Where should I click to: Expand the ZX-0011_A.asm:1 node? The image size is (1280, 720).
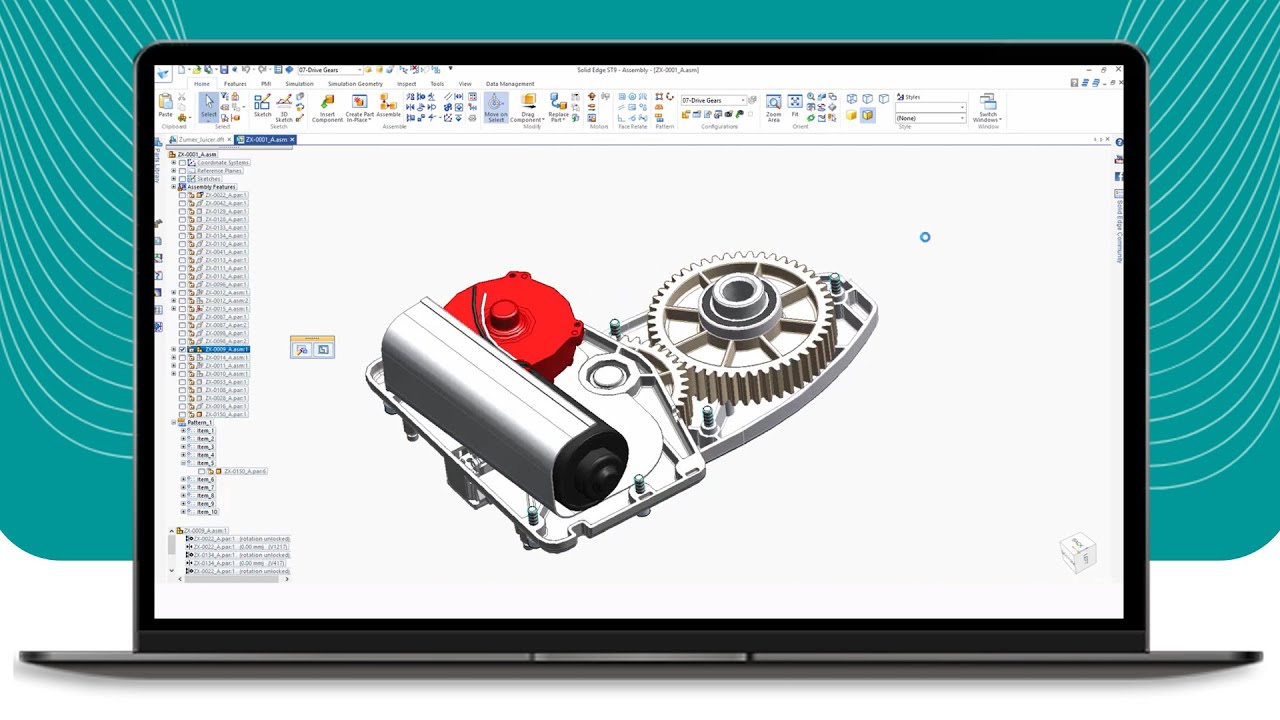pos(173,365)
